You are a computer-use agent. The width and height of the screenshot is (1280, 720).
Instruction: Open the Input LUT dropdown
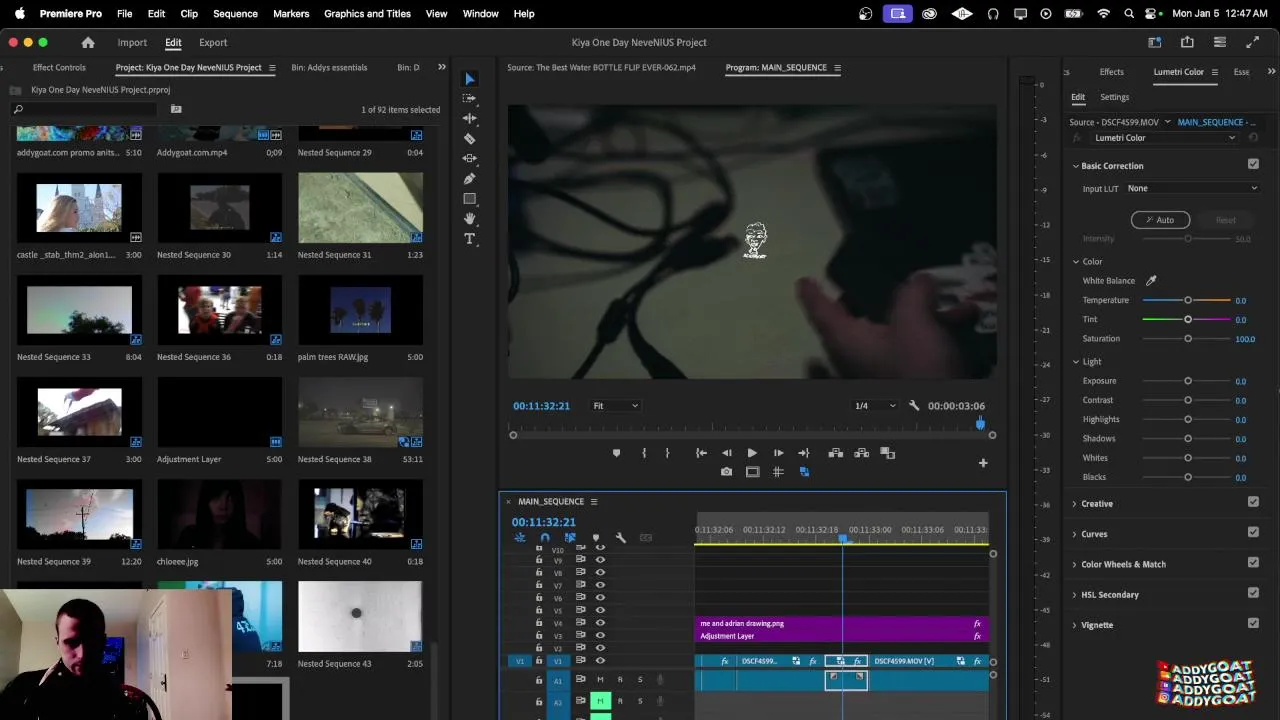[x=1191, y=188]
